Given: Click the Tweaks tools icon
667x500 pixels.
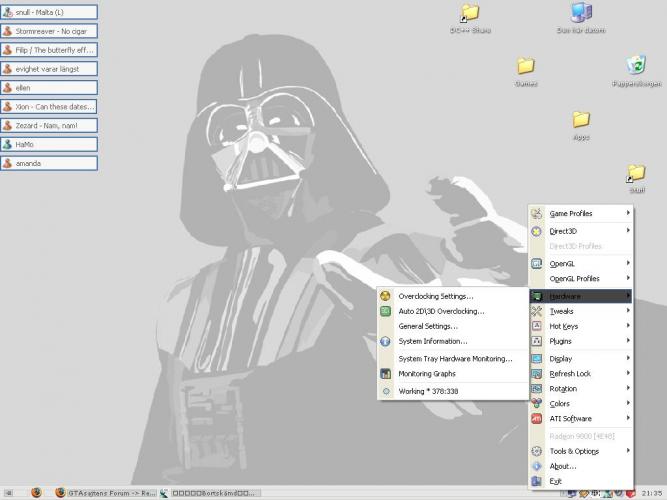Looking at the screenshot, I should pos(537,311).
